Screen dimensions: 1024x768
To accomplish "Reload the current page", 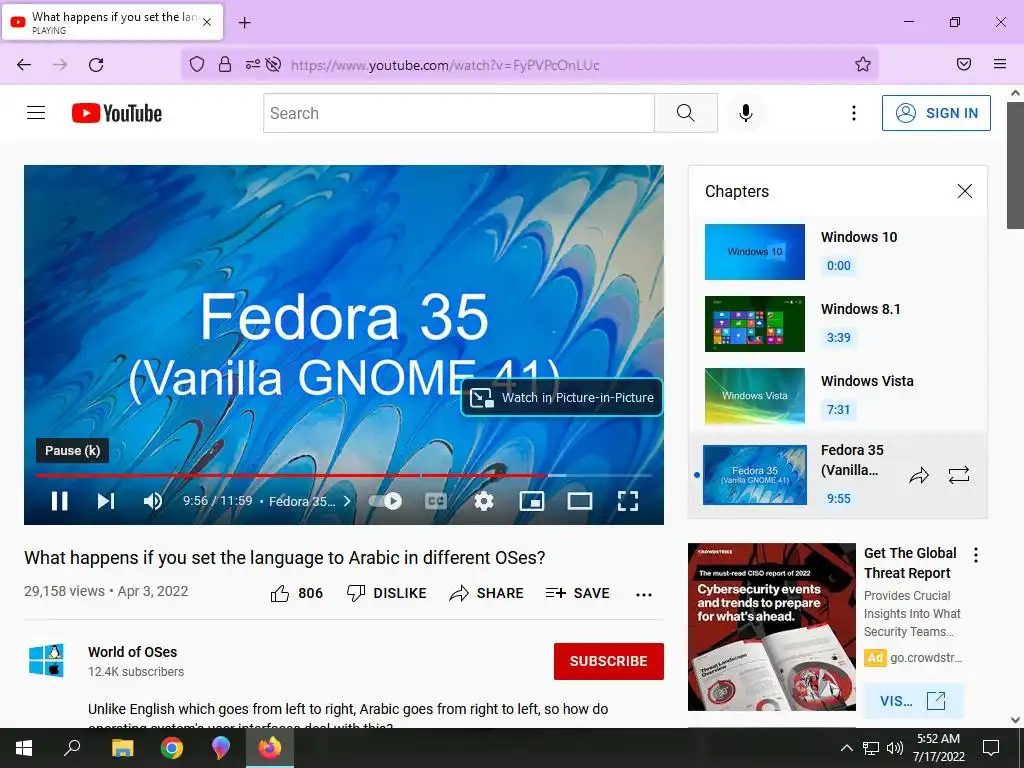I will pyautogui.click(x=96, y=64).
